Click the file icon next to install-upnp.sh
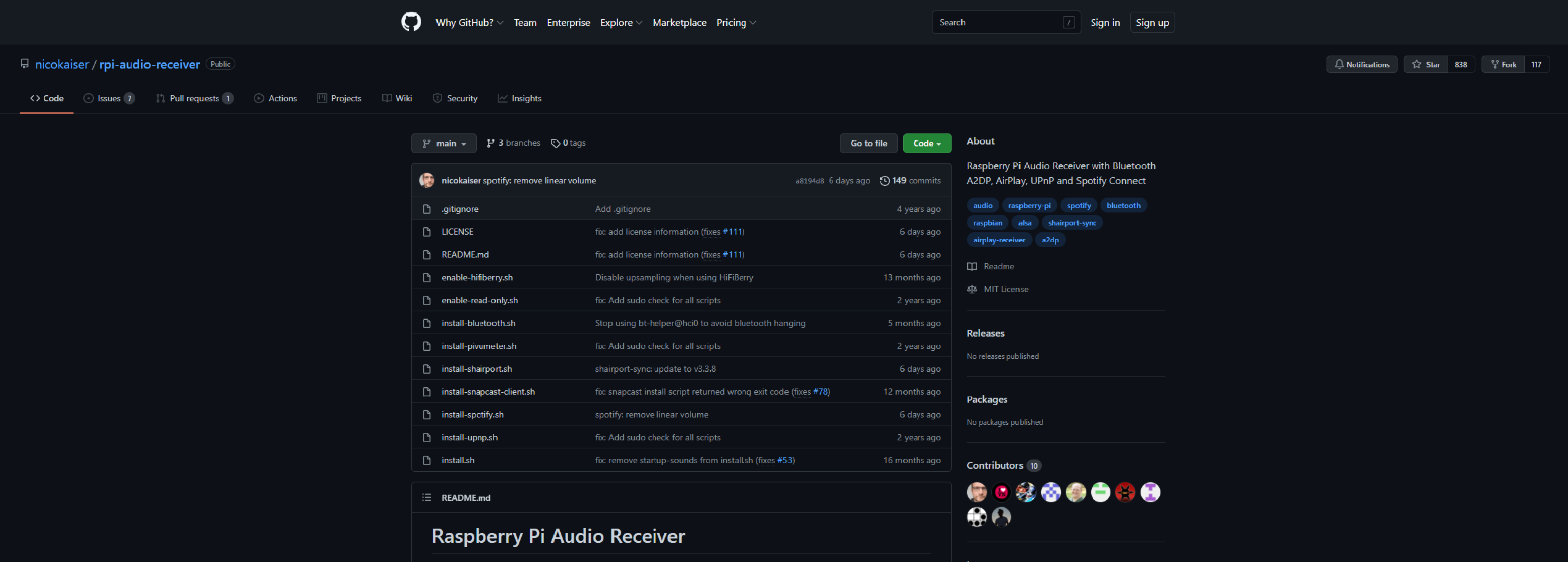1568x562 pixels. [x=427, y=437]
